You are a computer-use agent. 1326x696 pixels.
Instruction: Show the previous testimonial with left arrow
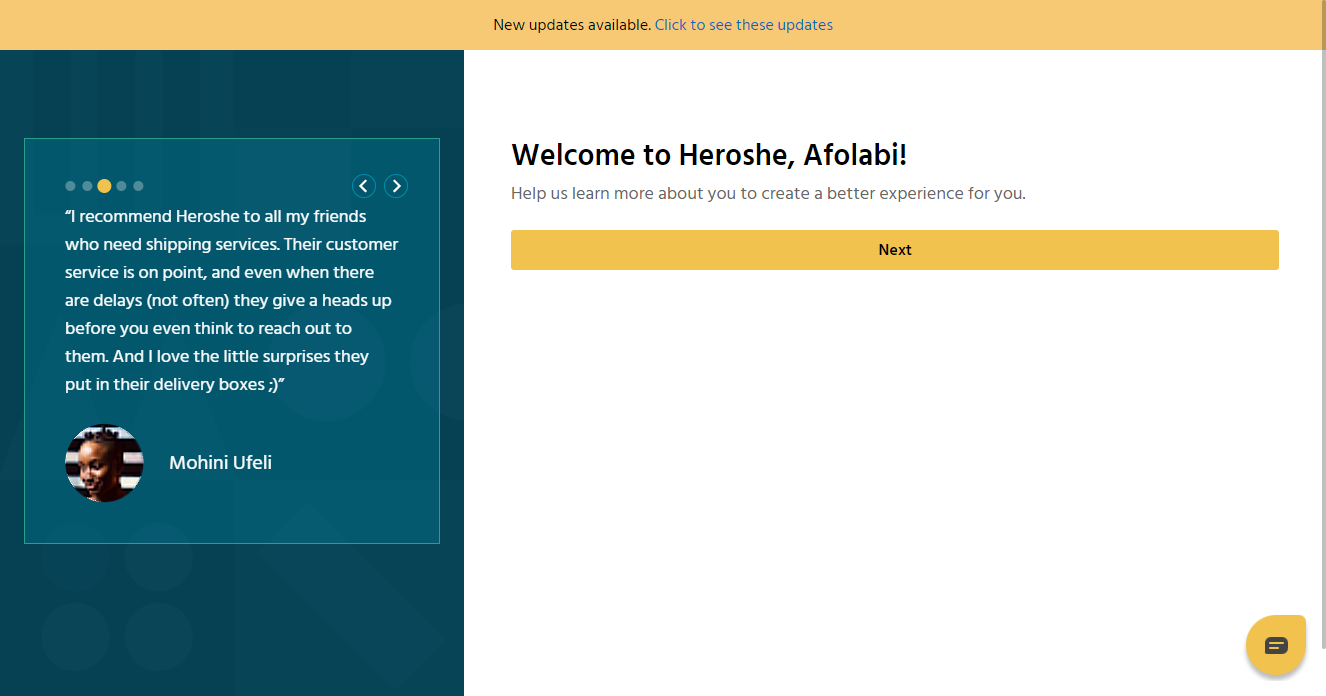364,186
